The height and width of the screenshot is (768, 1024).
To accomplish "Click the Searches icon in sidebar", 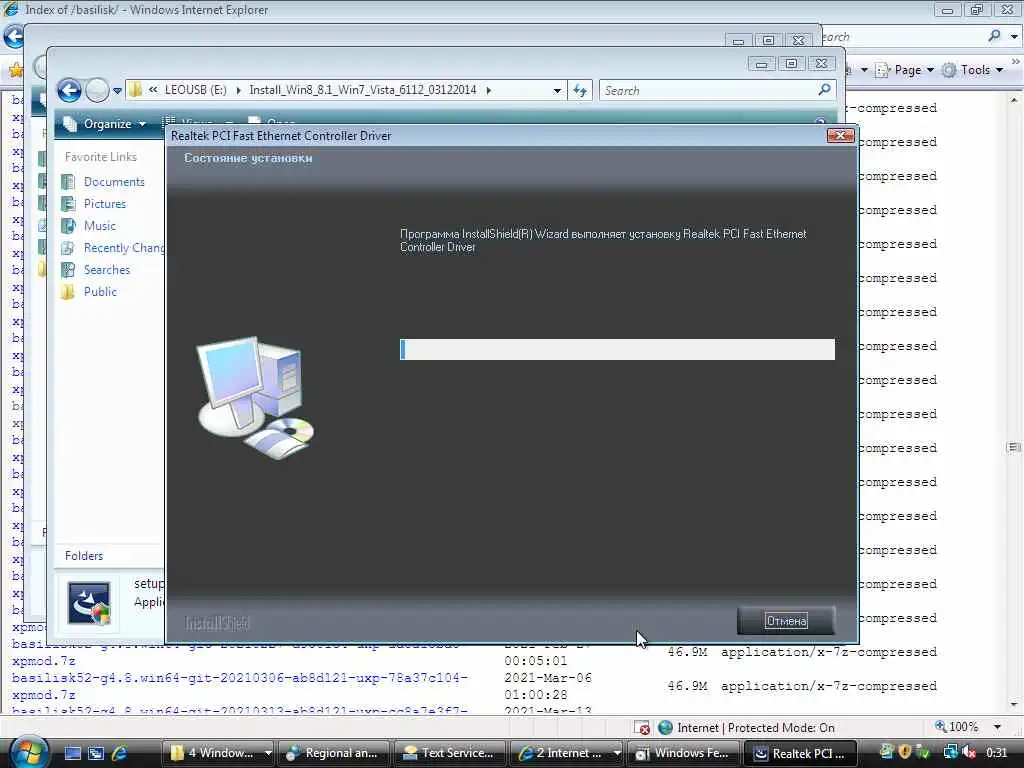I will [x=68, y=270].
